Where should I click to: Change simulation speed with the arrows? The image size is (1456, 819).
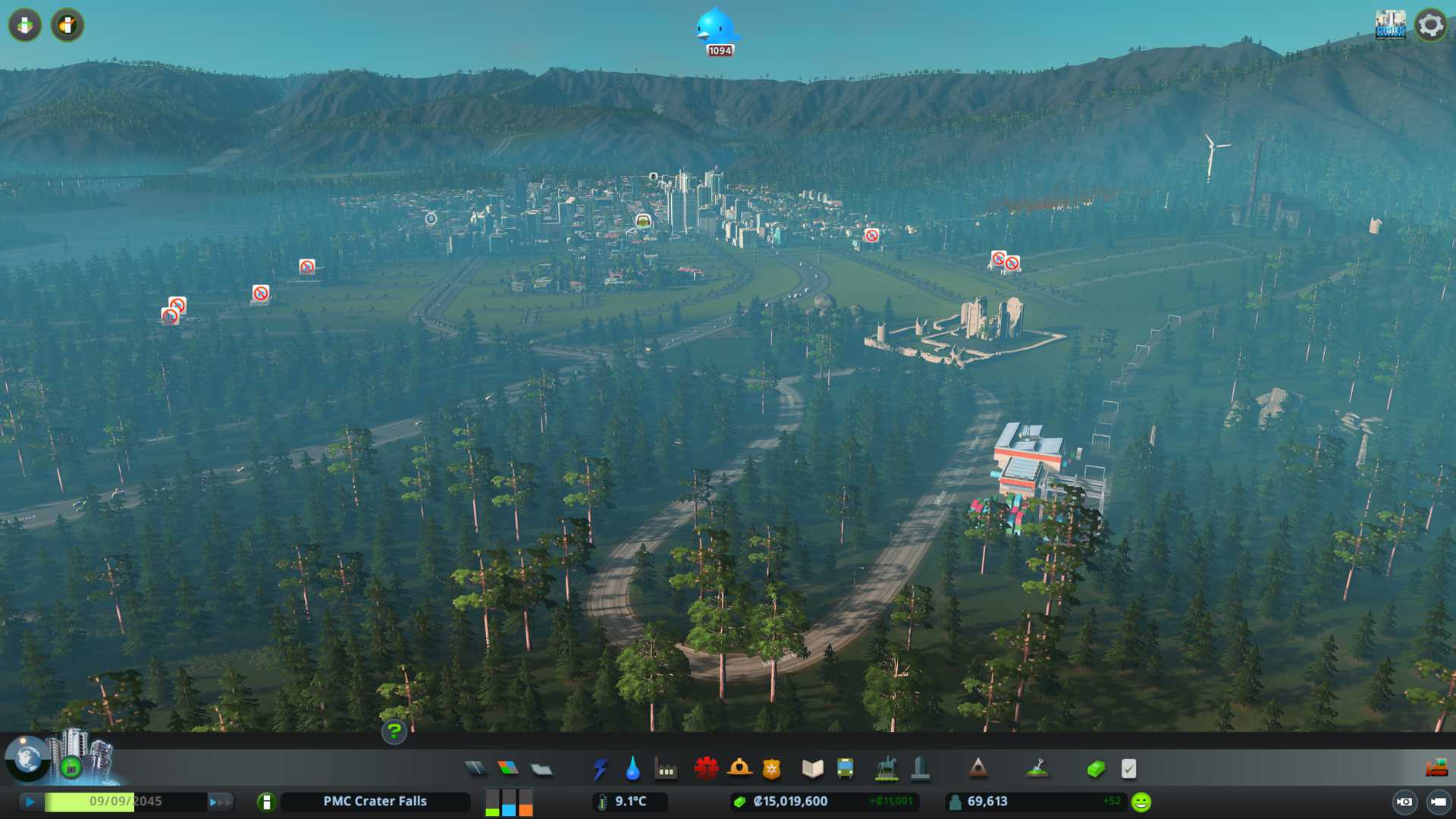point(220,802)
